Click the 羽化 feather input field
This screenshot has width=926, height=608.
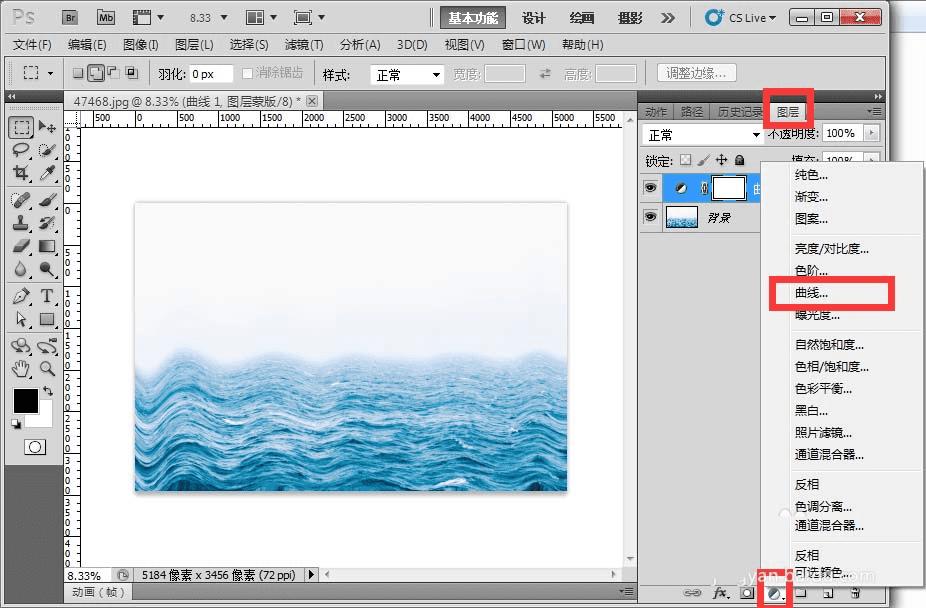point(211,74)
